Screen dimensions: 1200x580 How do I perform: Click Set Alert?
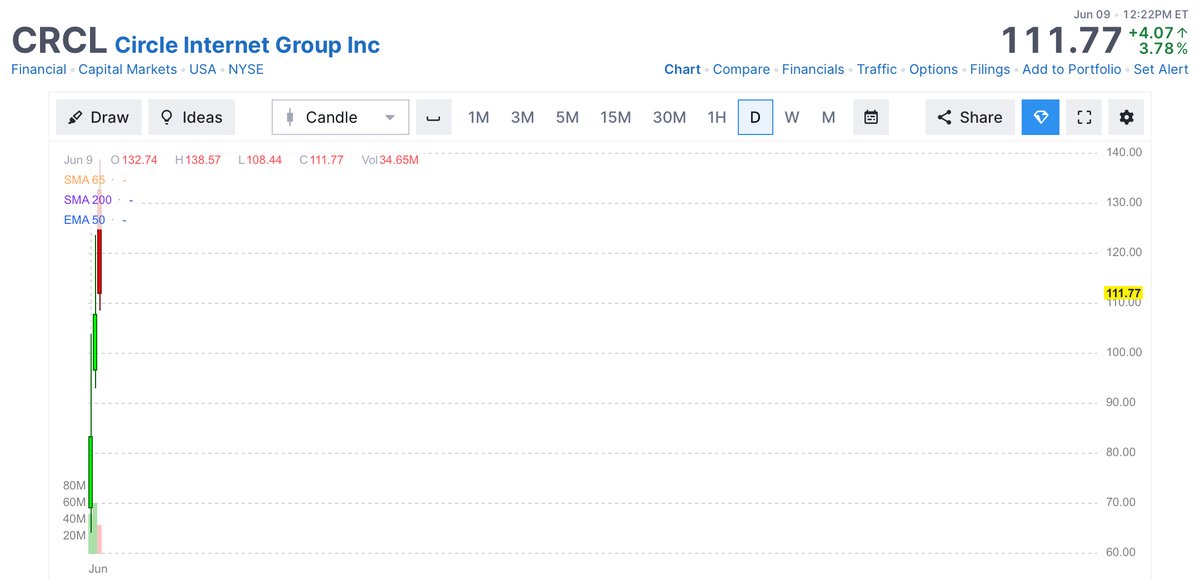(1161, 69)
